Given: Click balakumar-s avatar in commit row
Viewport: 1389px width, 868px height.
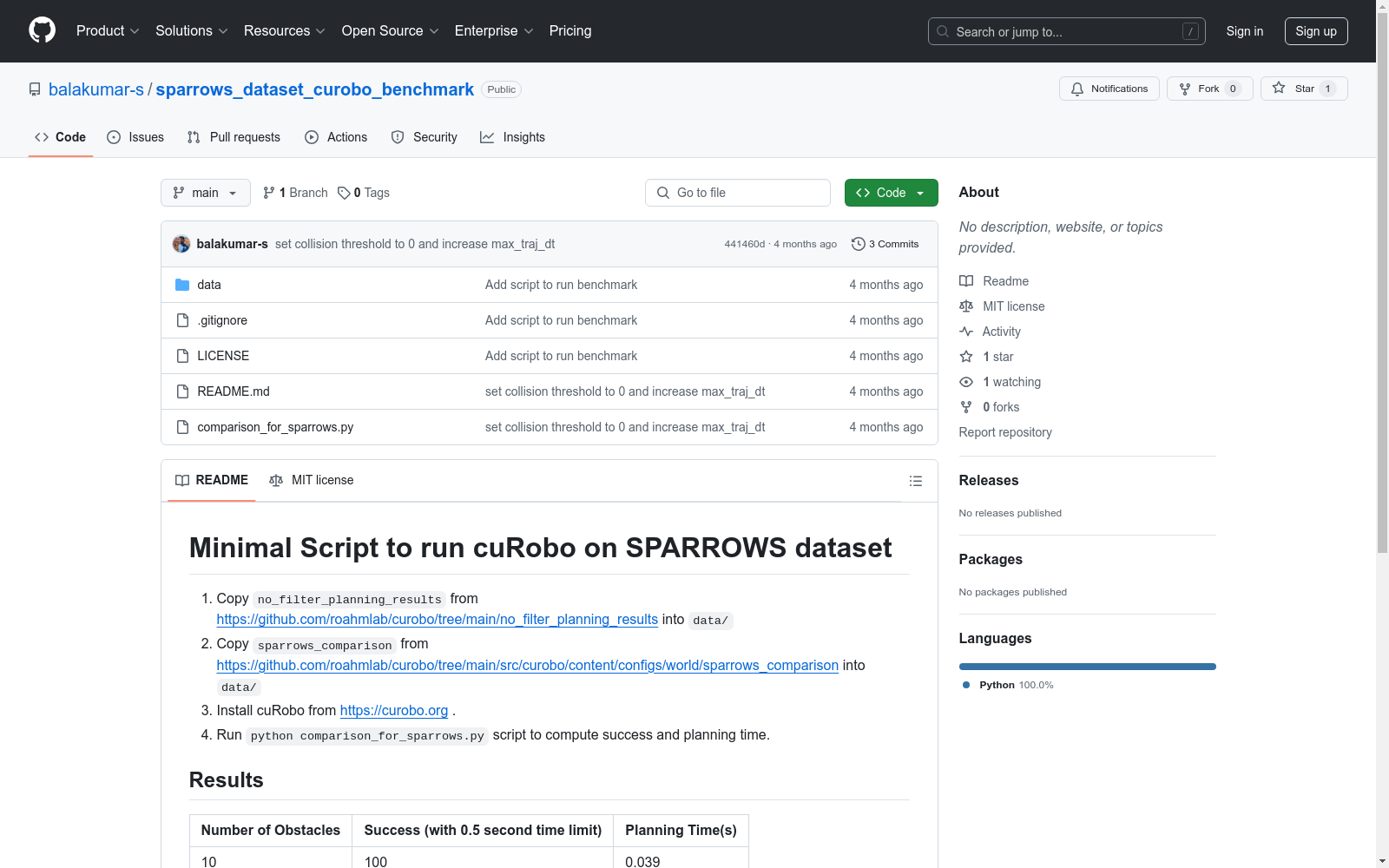Looking at the screenshot, I should (181, 244).
